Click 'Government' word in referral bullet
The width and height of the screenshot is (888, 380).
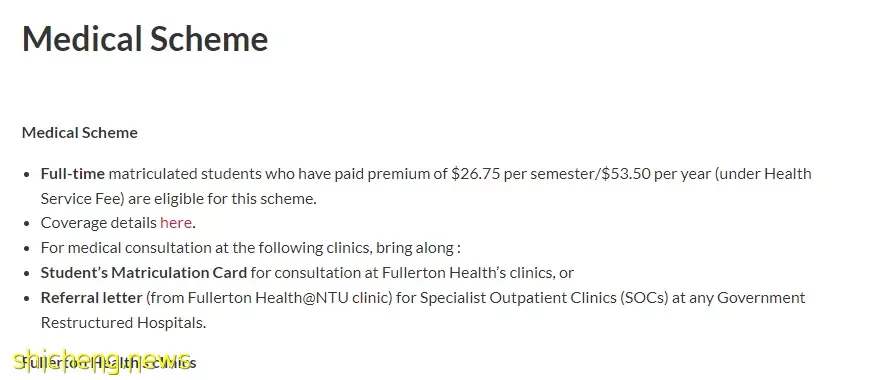pyautogui.click(x=761, y=297)
